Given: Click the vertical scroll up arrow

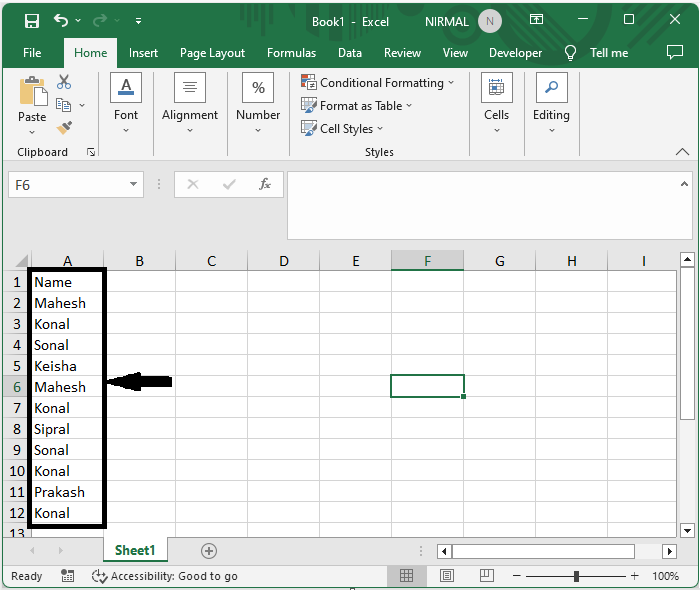Looking at the screenshot, I should coord(688,259).
